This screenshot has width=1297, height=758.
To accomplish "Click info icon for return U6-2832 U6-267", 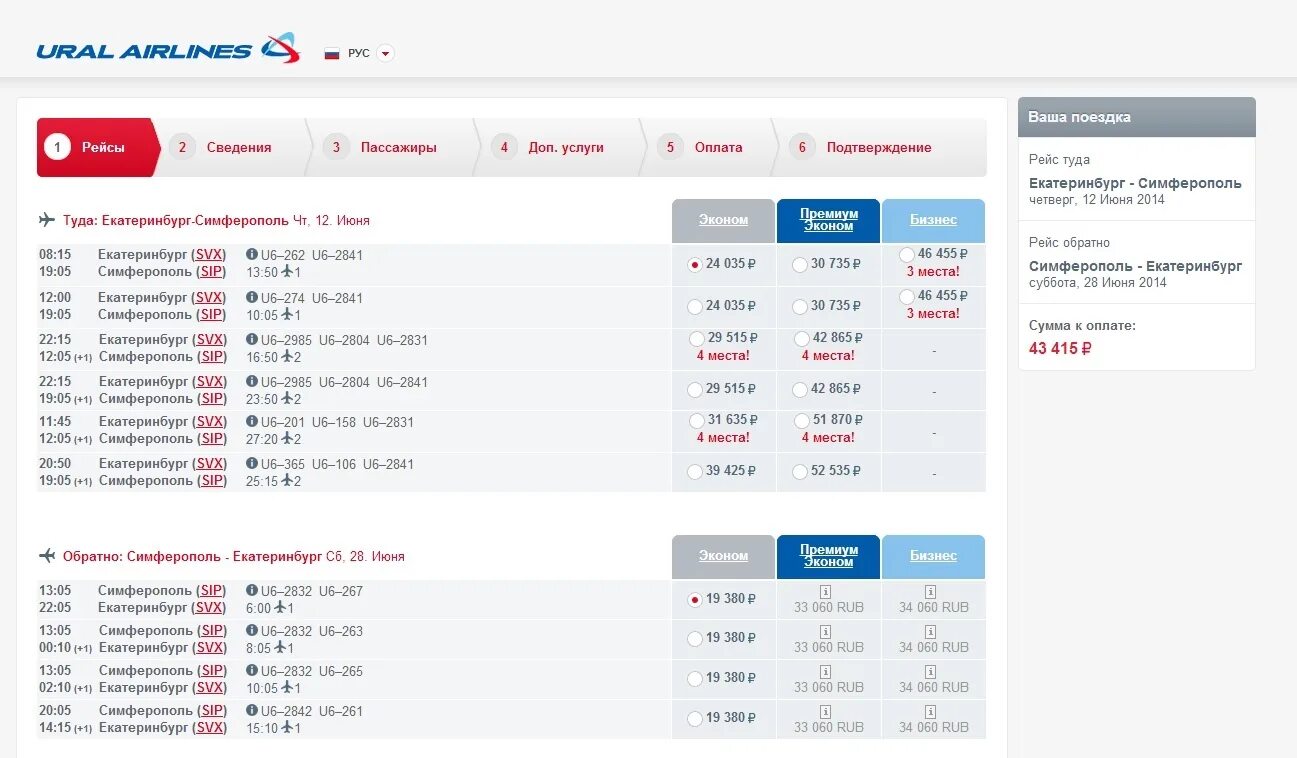I will 252,590.
